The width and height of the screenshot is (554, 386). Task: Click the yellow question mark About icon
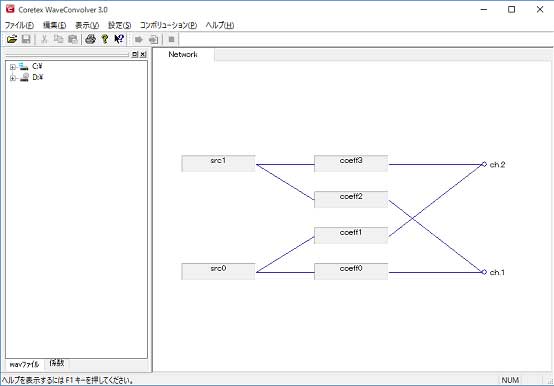coord(105,39)
